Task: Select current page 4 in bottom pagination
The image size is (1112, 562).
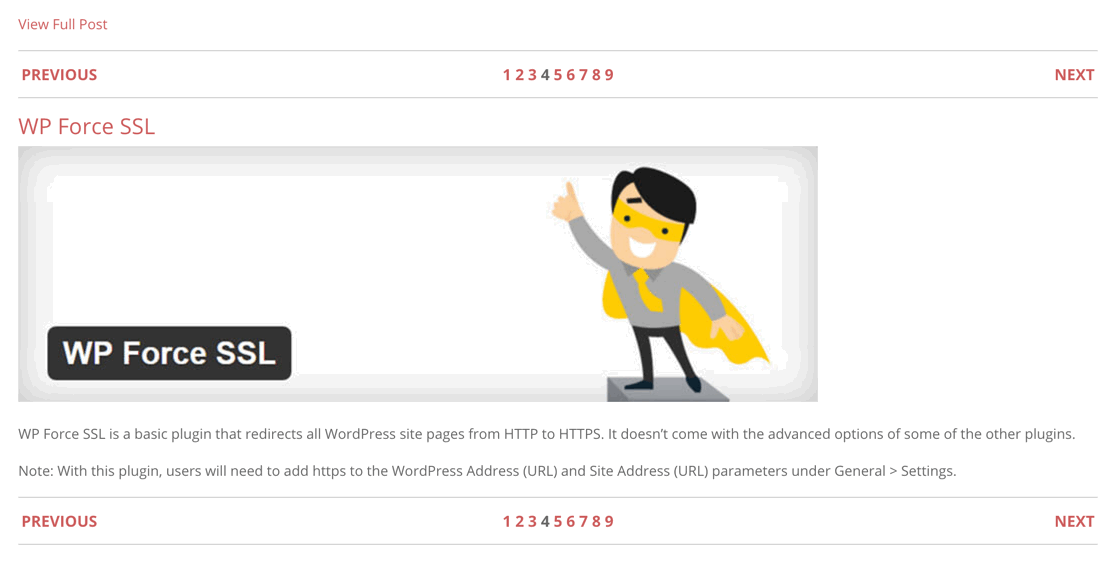Action: 545,521
